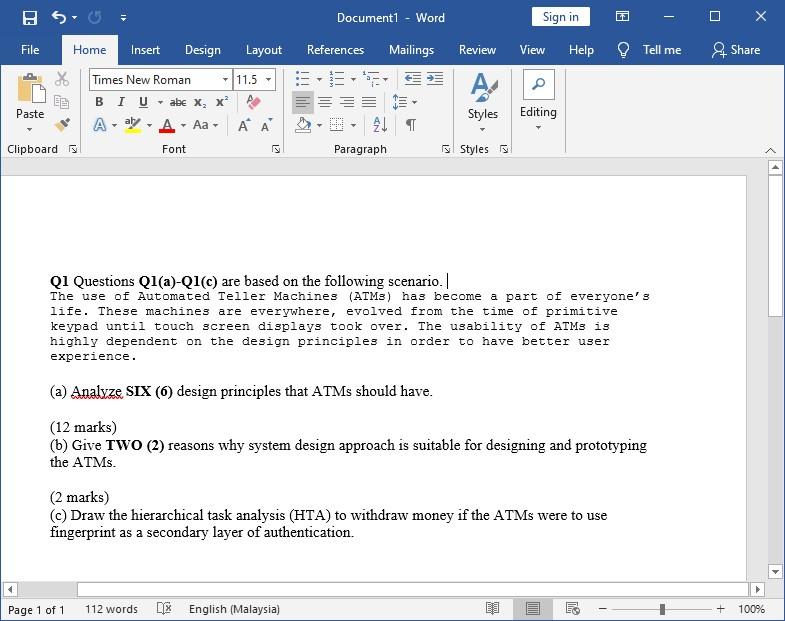Open the Paragraph dialog launcher
This screenshot has height=621, width=785.
pyautogui.click(x=446, y=149)
